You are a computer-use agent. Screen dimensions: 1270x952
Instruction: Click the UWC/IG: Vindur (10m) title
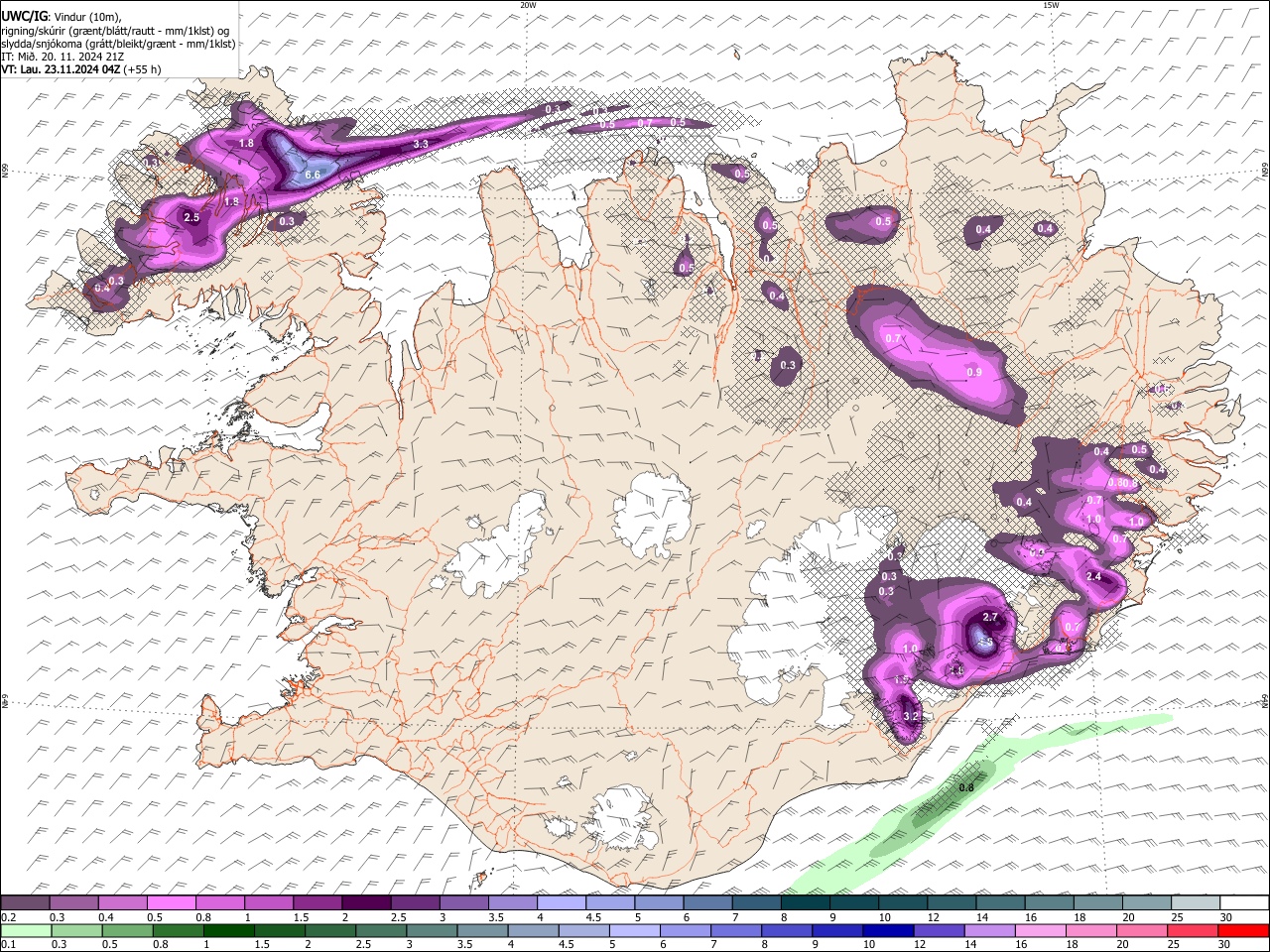(62, 17)
